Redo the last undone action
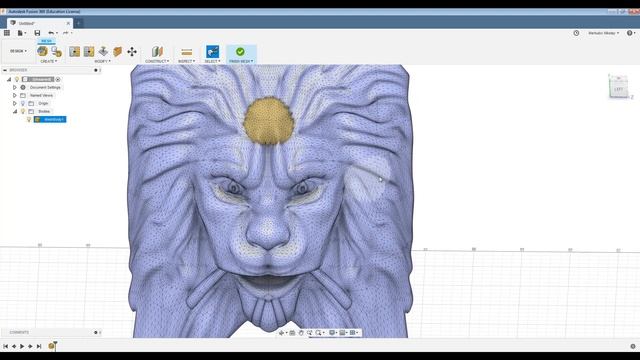The width and height of the screenshot is (640, 360). [x=65, y=33]
